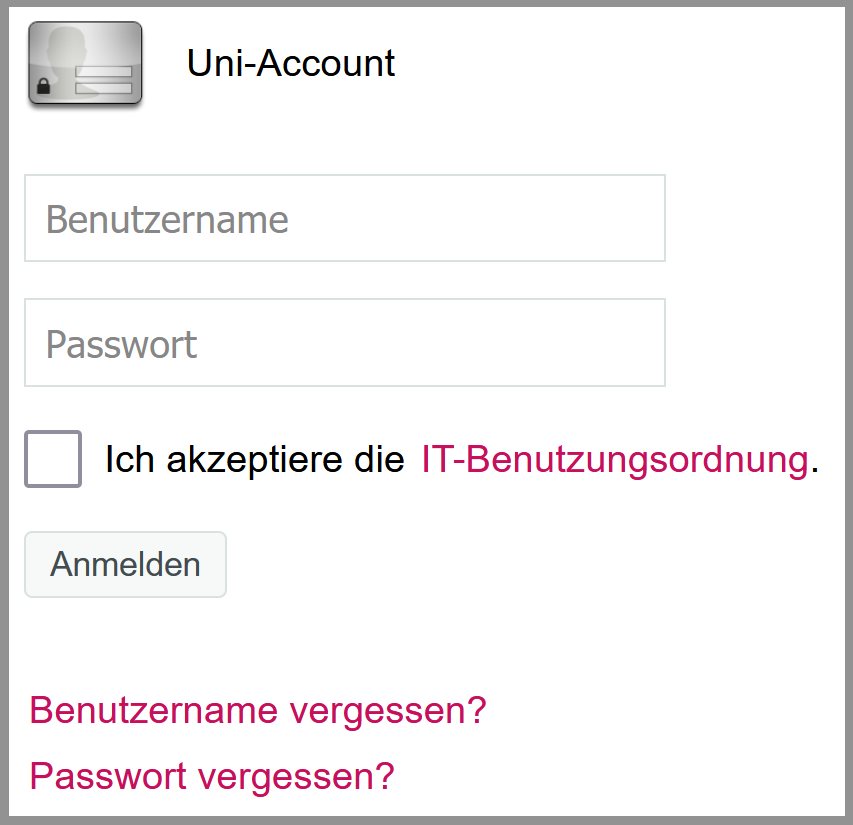Toggle the checkbox via the "Ich akzeptiere die" label

(x=255, y=460)
